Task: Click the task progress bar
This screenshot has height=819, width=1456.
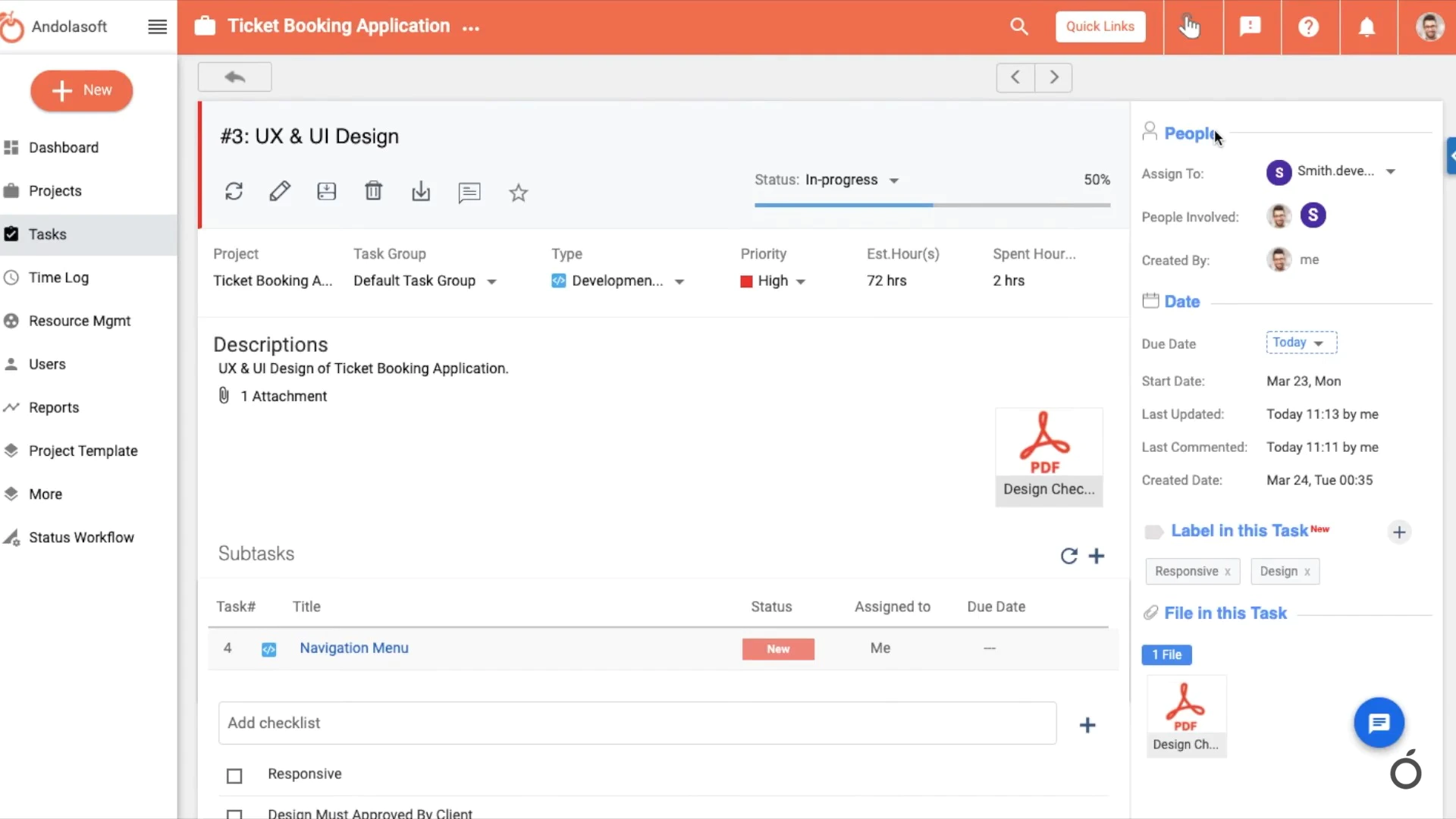Action: (x=932, y=205)
